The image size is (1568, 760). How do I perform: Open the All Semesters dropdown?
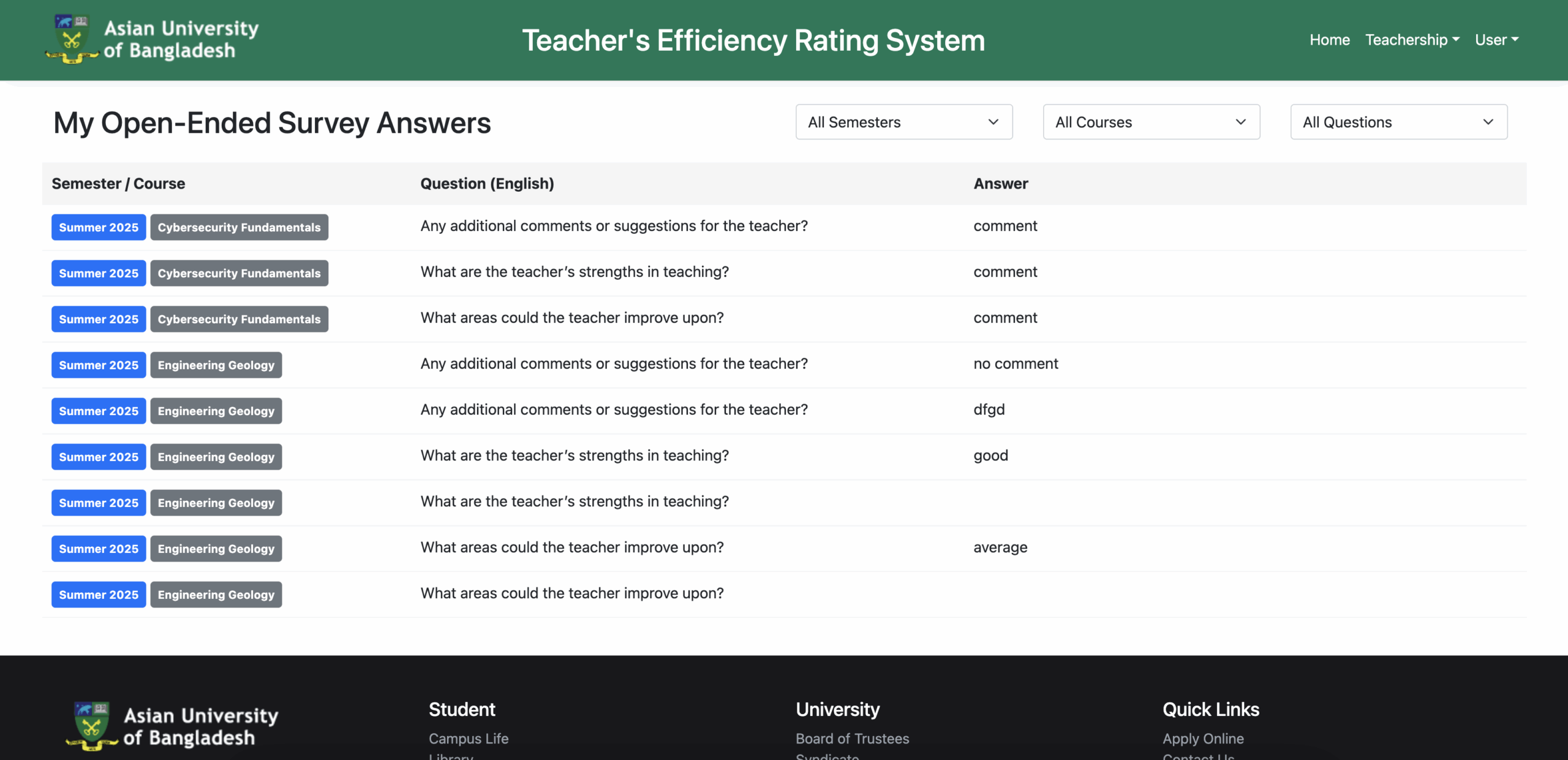903,122
